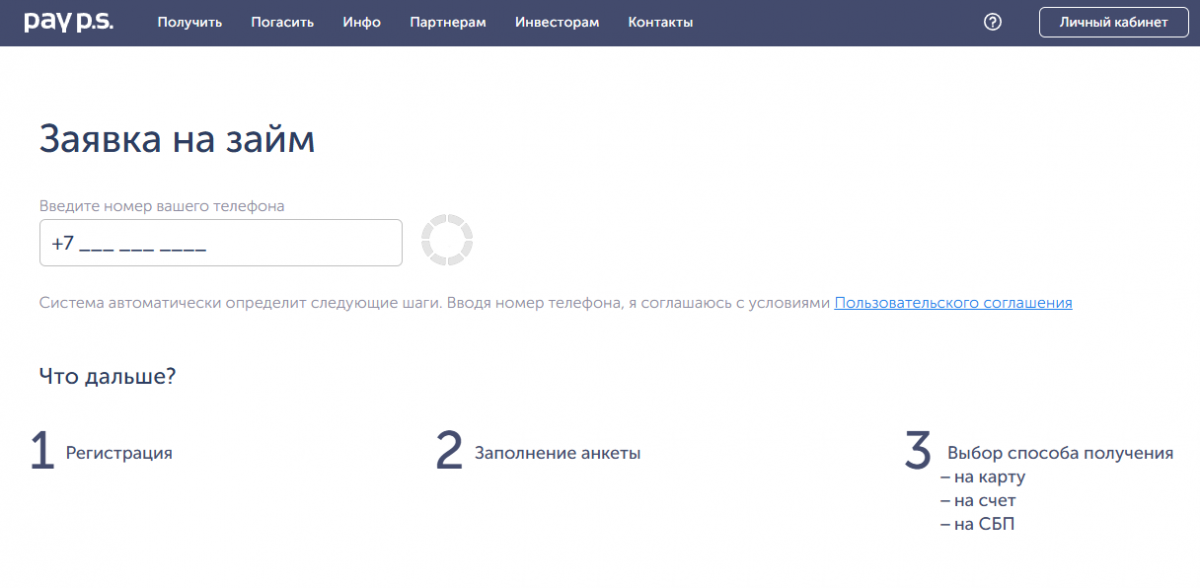Click the Регистрация step label

[x=119, y=453]
